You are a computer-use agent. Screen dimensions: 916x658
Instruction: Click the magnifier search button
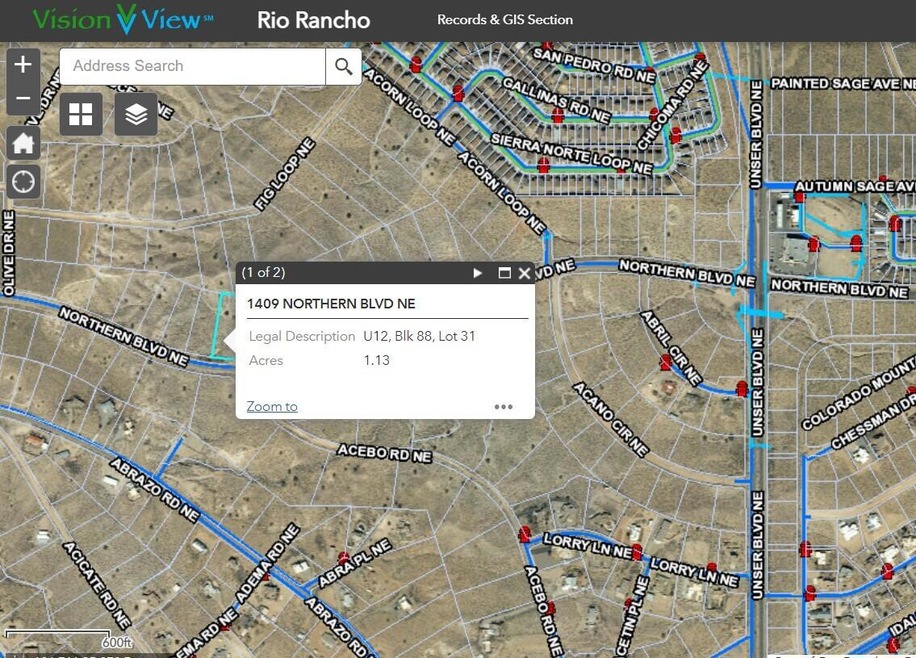coord(343,66)
